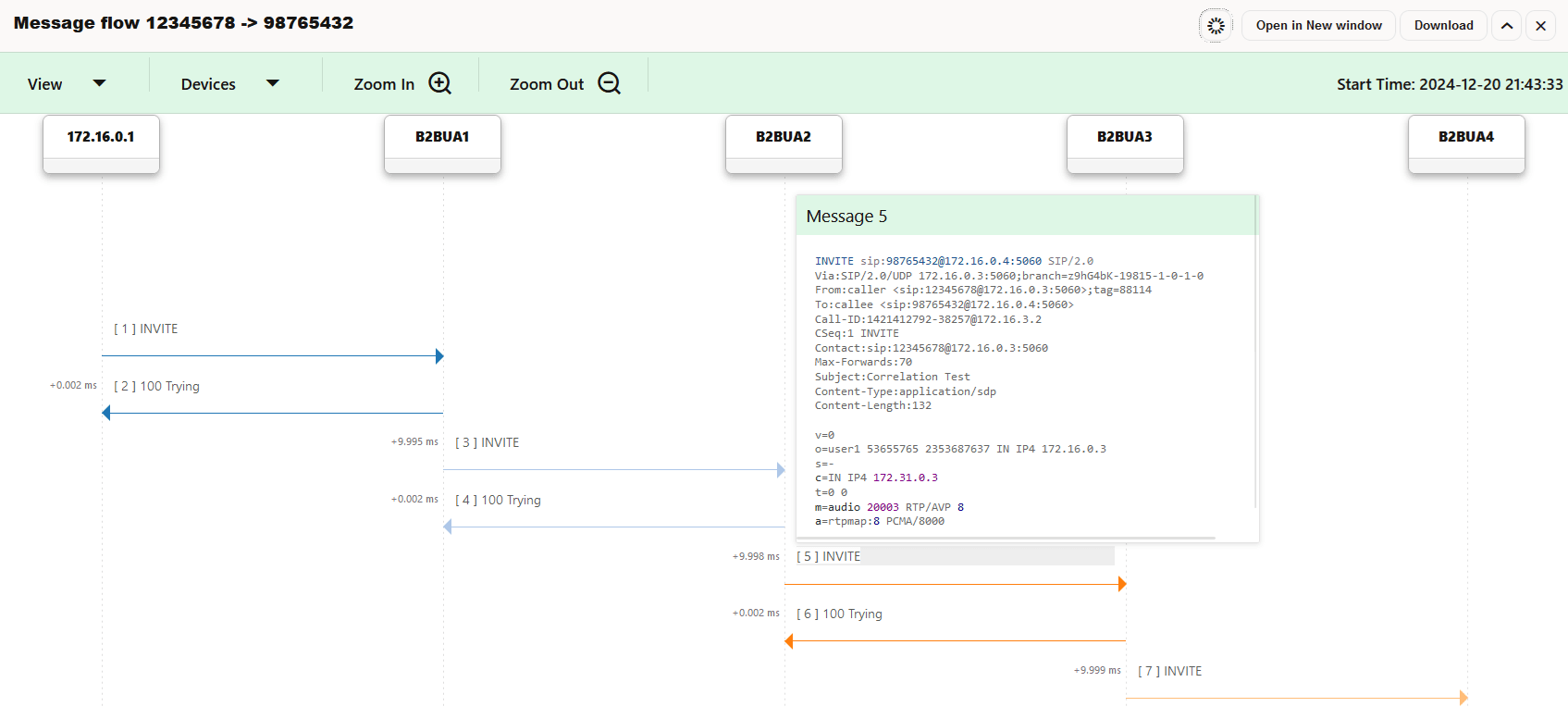The image size is (1568, 707).
Task: Download the message flow
Action: click(x=1443, y=26)
